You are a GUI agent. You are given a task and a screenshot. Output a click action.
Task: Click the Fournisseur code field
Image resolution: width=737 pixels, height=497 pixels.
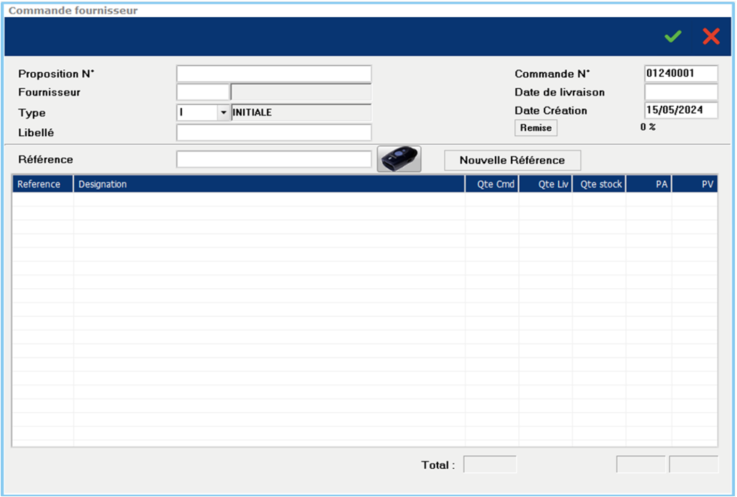pyautogui.click(x=203, y=93)
